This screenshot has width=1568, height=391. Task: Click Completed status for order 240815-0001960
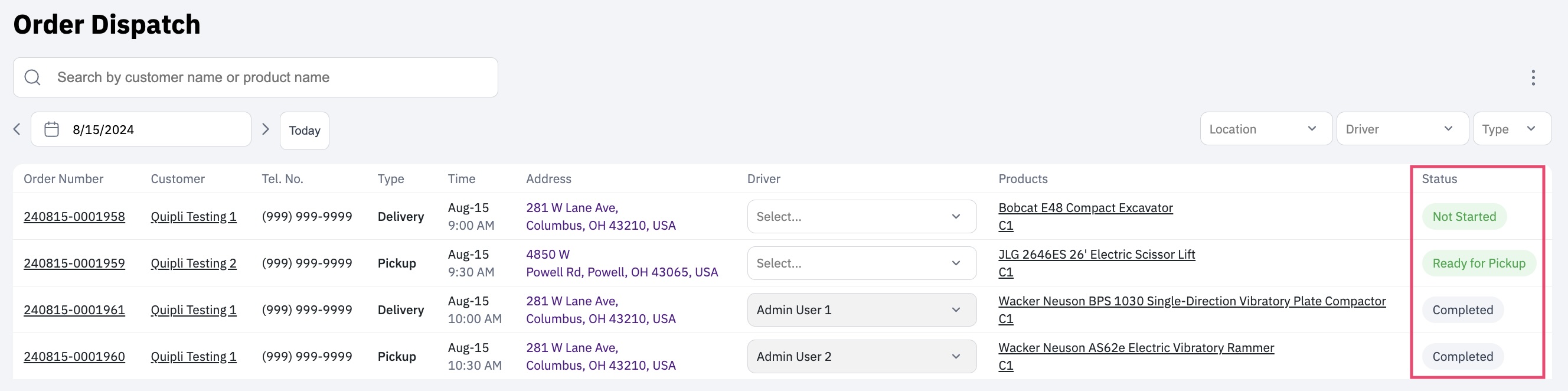tap(1462, 356)
